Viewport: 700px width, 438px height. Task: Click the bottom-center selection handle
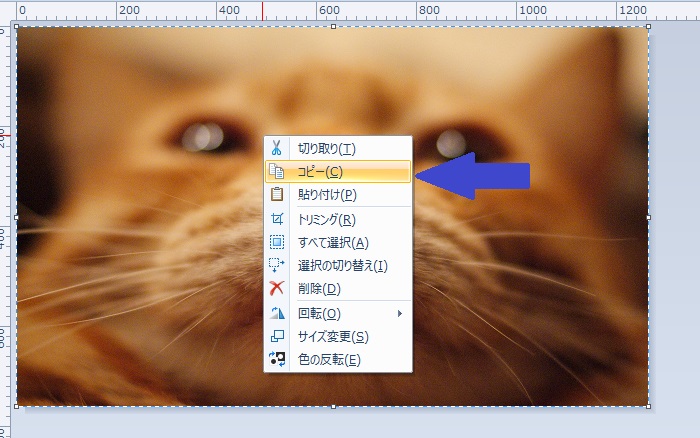click(x=333, y=406)
